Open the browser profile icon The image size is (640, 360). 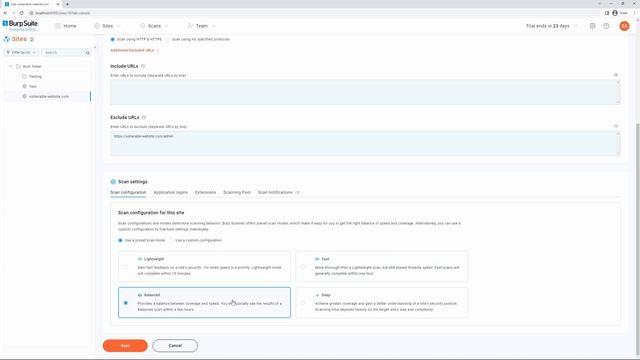pyautogui.click(x=615, y=13)
